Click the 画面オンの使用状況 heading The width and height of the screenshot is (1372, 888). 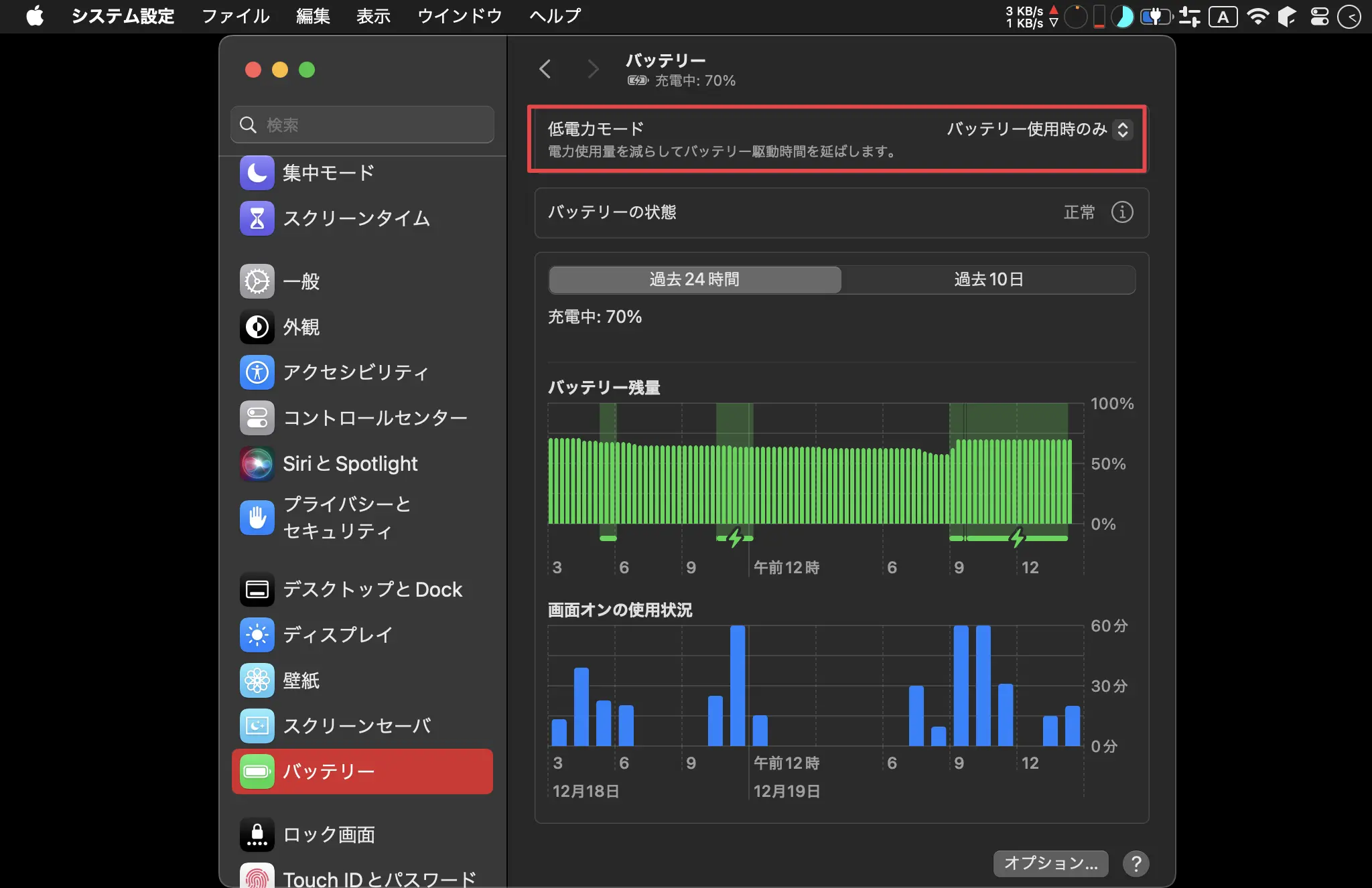pyautogui.click(x=620, y=609)
